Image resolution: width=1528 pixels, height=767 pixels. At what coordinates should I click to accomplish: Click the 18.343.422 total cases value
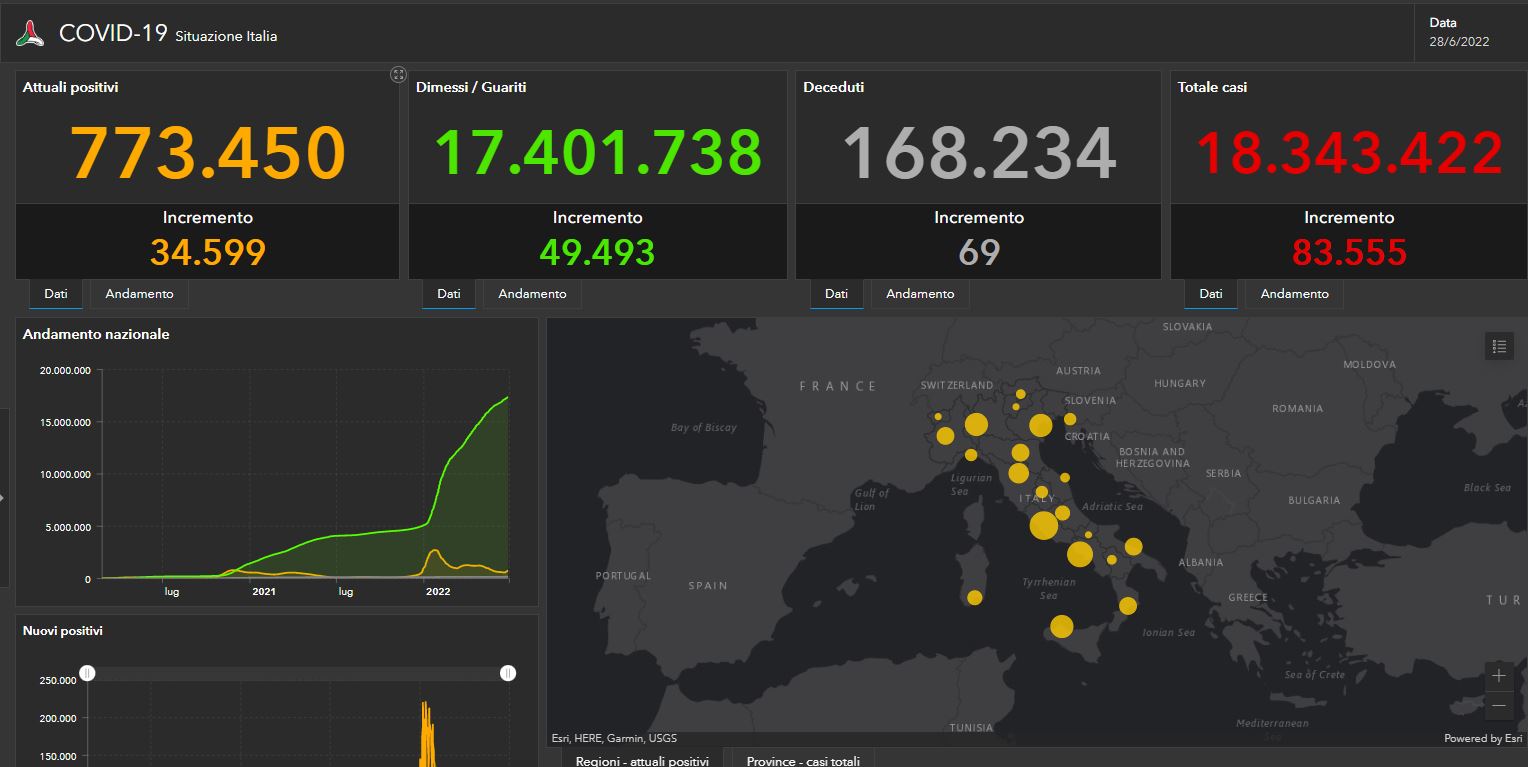(1349, 153)
